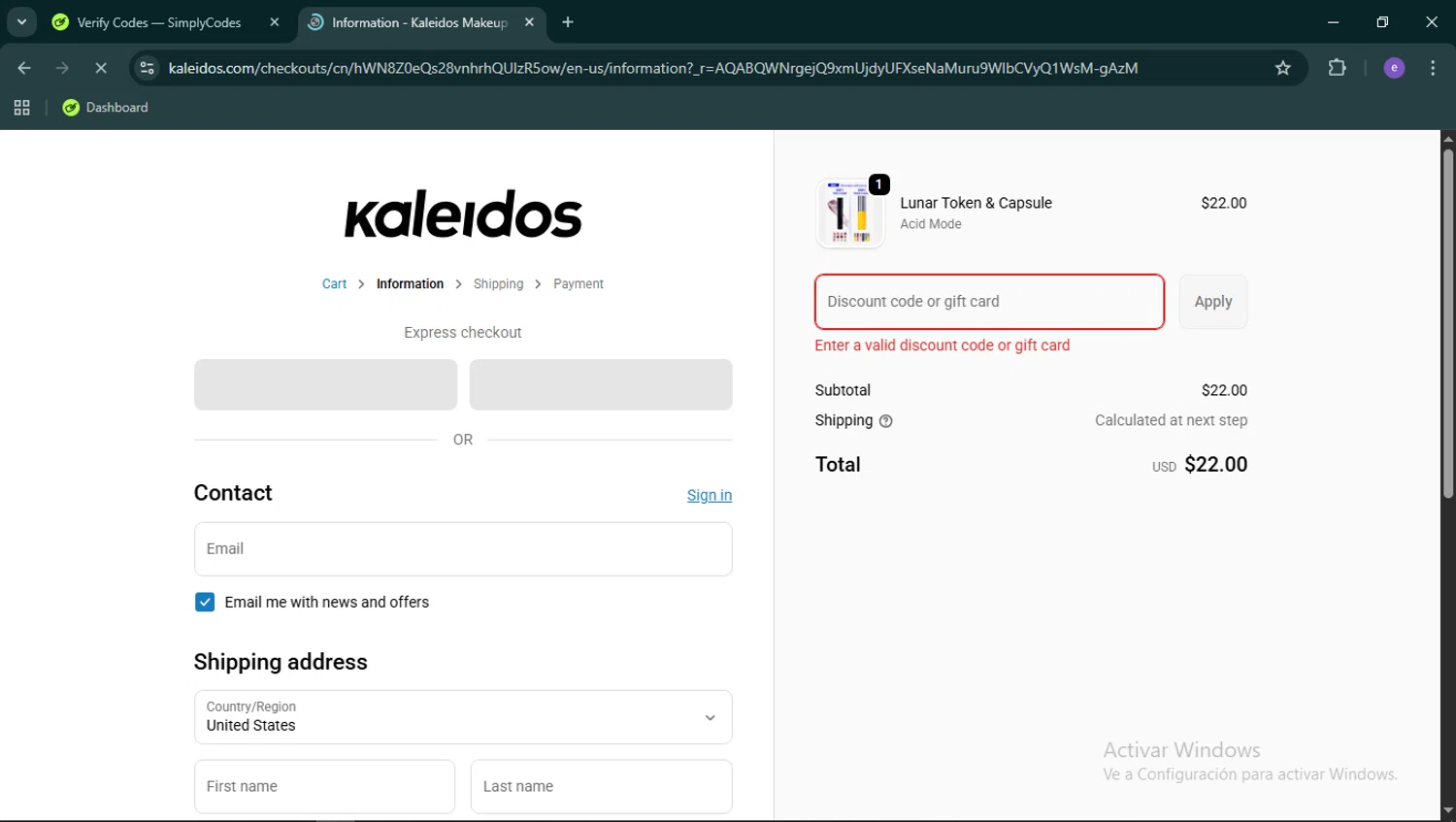Image resolution: width=1456 pixels, height=822 pixels.
Task: Bookmark this page with the star icon
Action: pyautogui.click(x=1283, y=68)
